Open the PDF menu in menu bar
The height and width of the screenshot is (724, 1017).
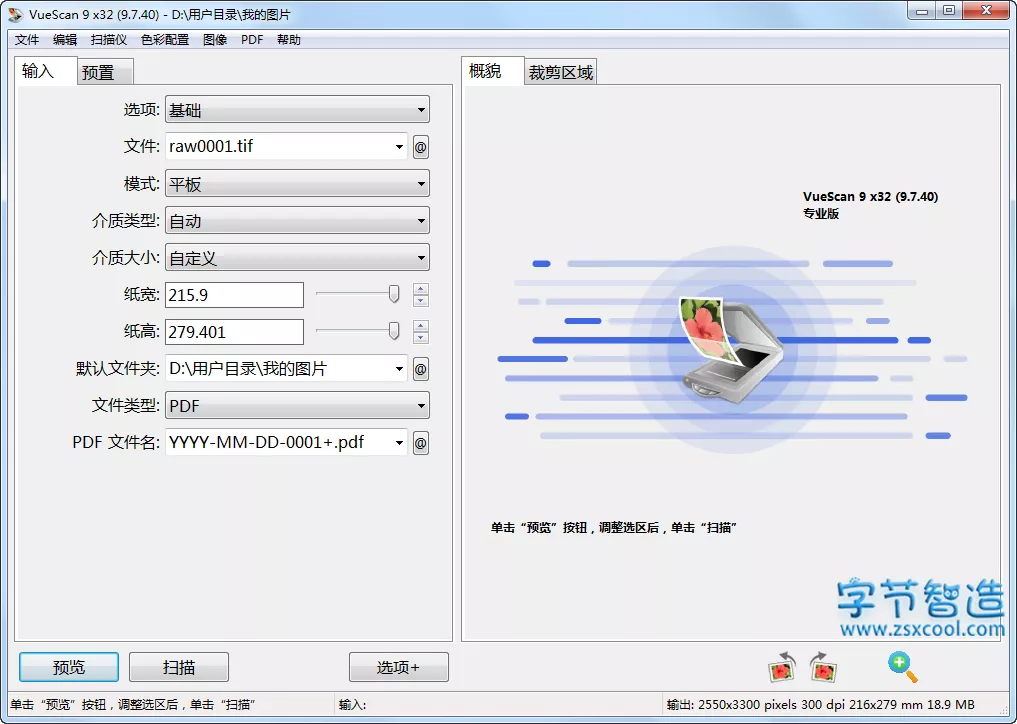252,40
